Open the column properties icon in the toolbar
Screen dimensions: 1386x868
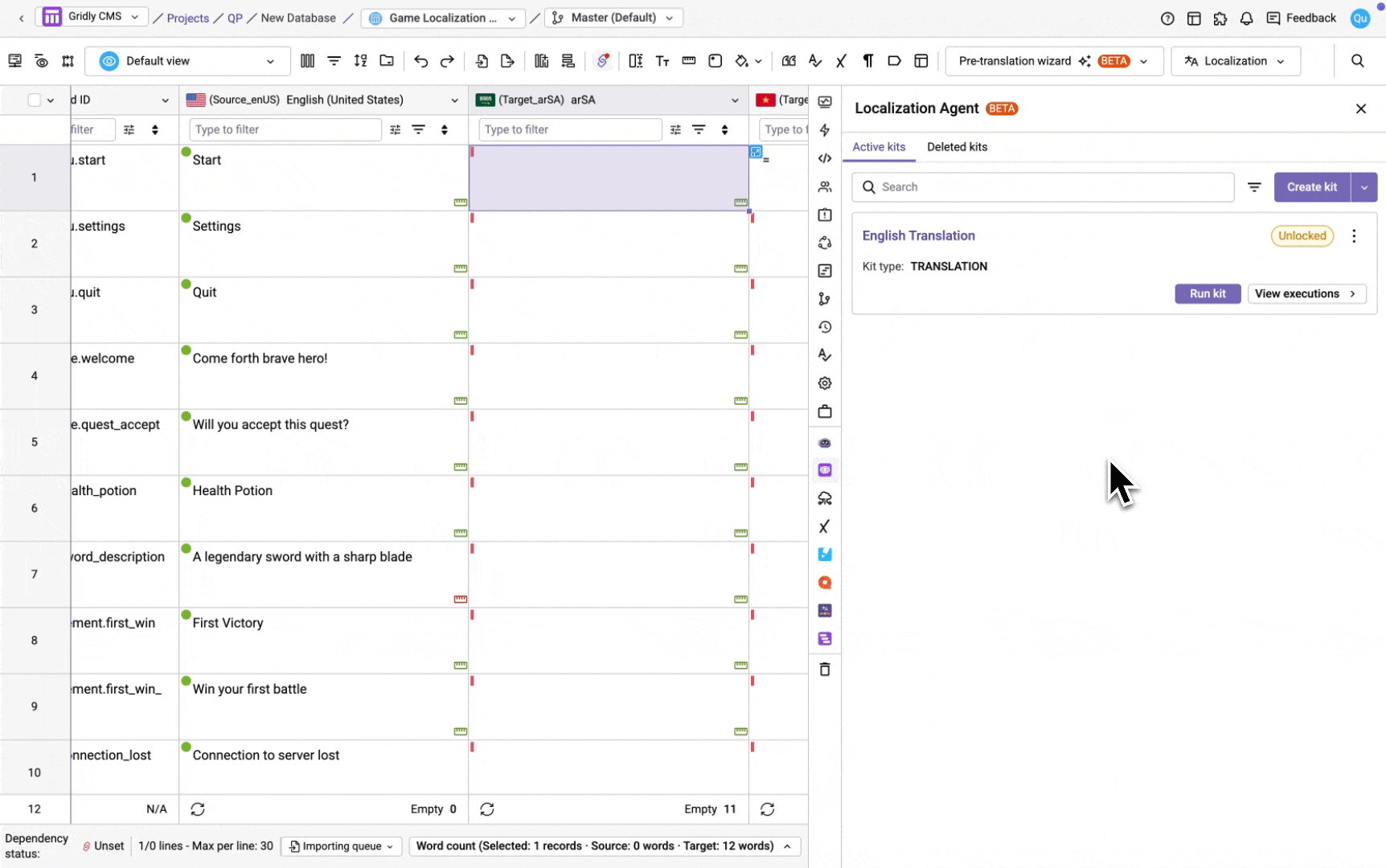[308, 61]
